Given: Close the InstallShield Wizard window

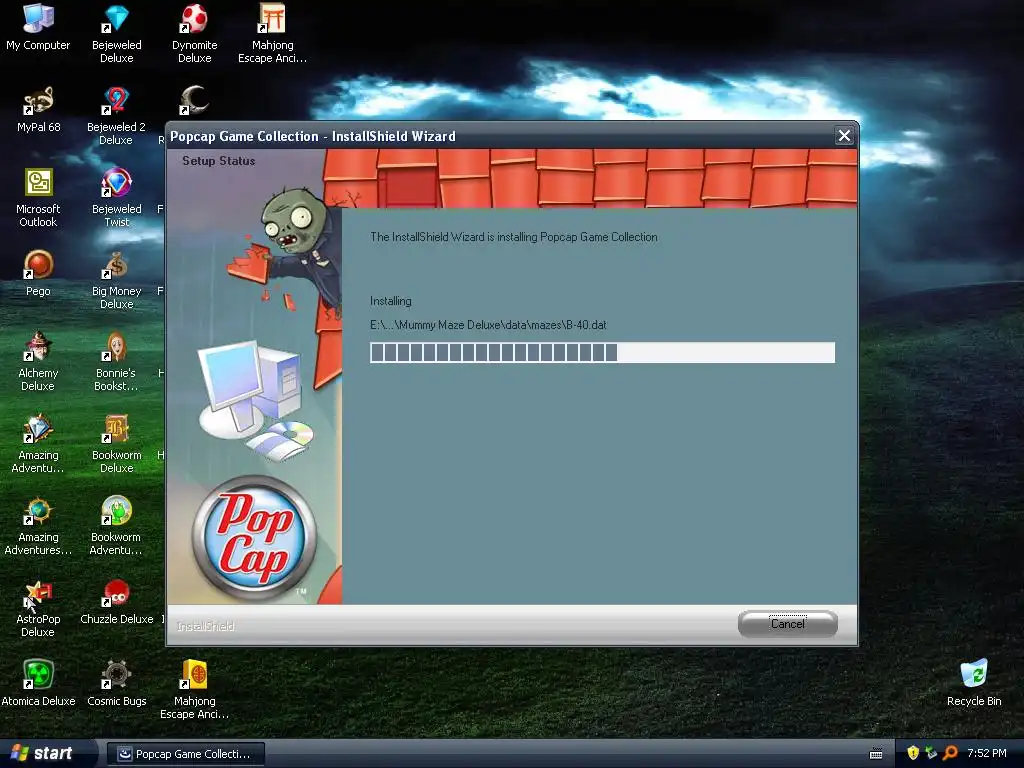Looking at the screenshot, I should pos(844,136).
